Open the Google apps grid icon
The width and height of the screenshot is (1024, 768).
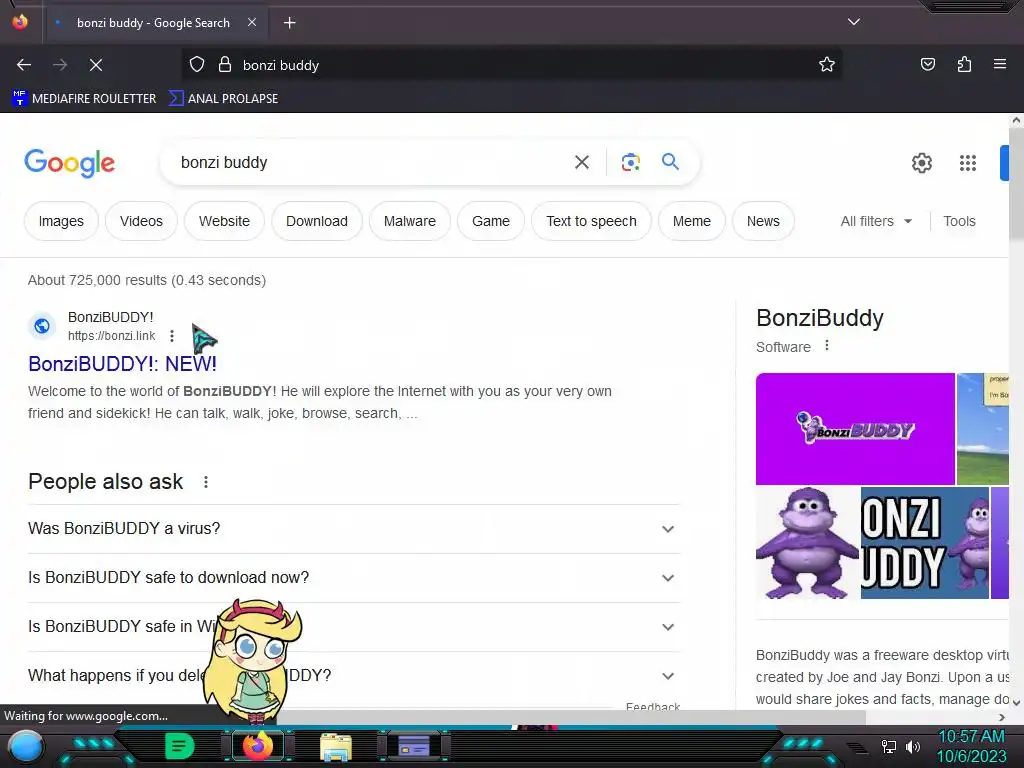pyautogui.click(x=968, y=163)
